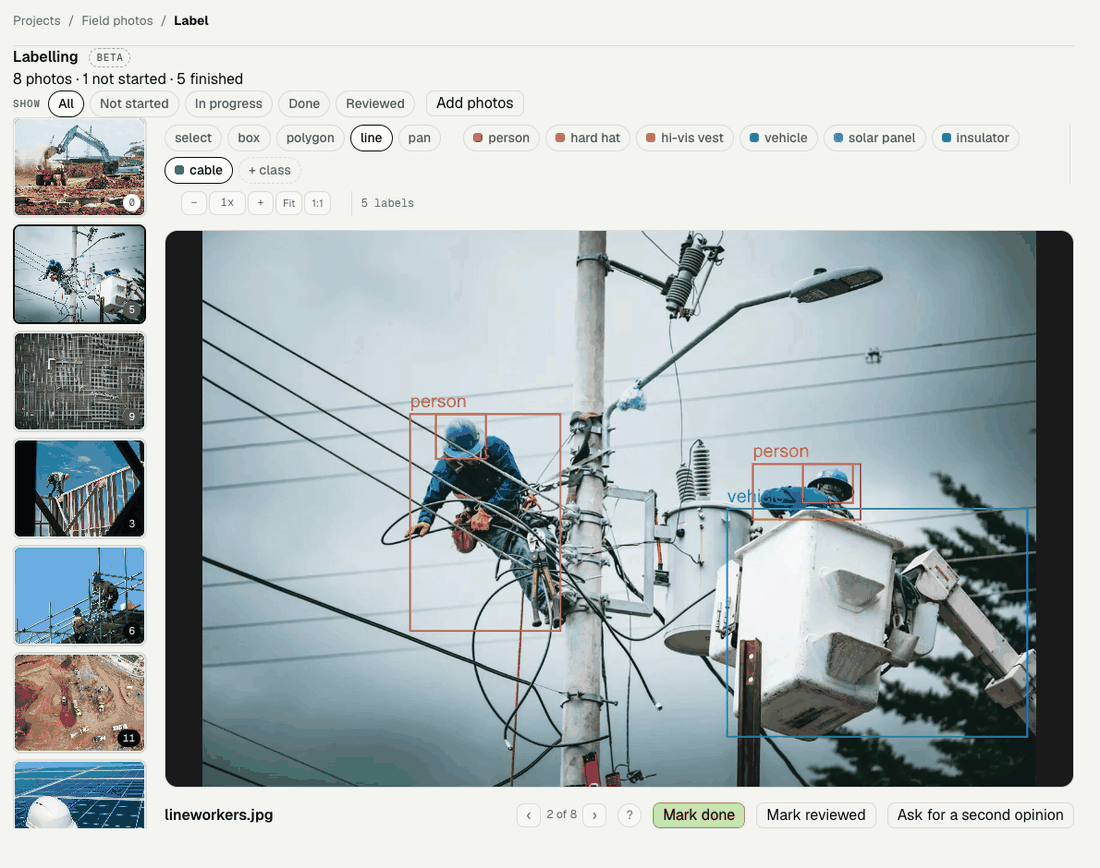
Task: Activate the select tool
Action: [193, 138]
